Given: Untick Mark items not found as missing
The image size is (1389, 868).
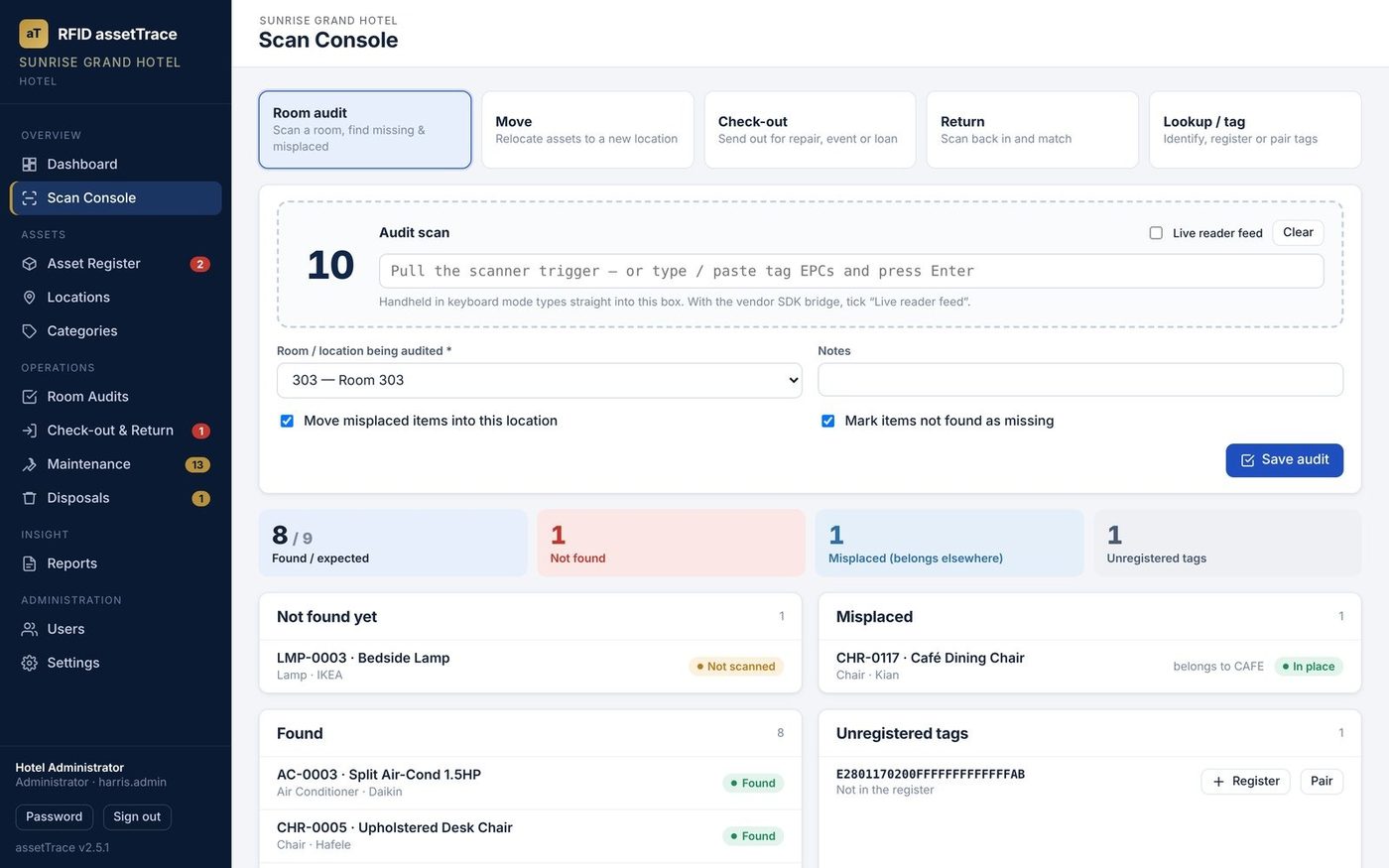Looking at the screenshot, I should (x=827, y=421).
